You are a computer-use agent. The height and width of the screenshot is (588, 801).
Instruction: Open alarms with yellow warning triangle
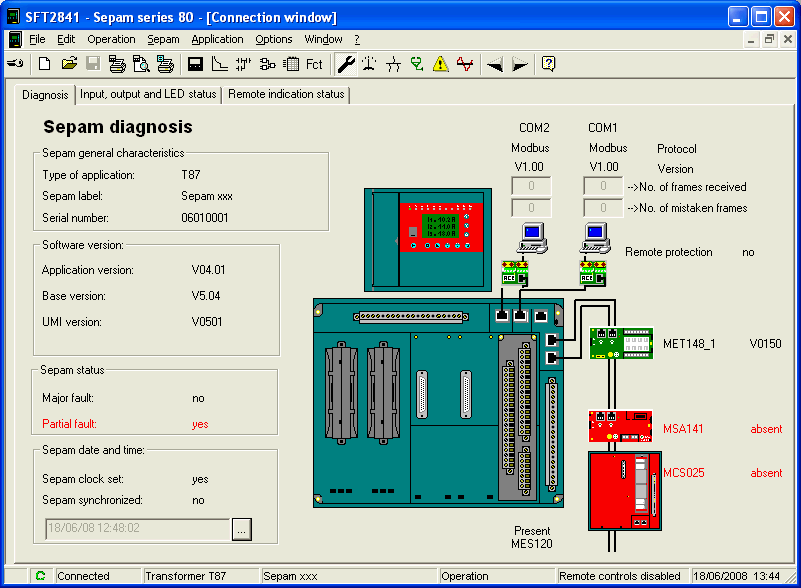(x=440, y=64)
